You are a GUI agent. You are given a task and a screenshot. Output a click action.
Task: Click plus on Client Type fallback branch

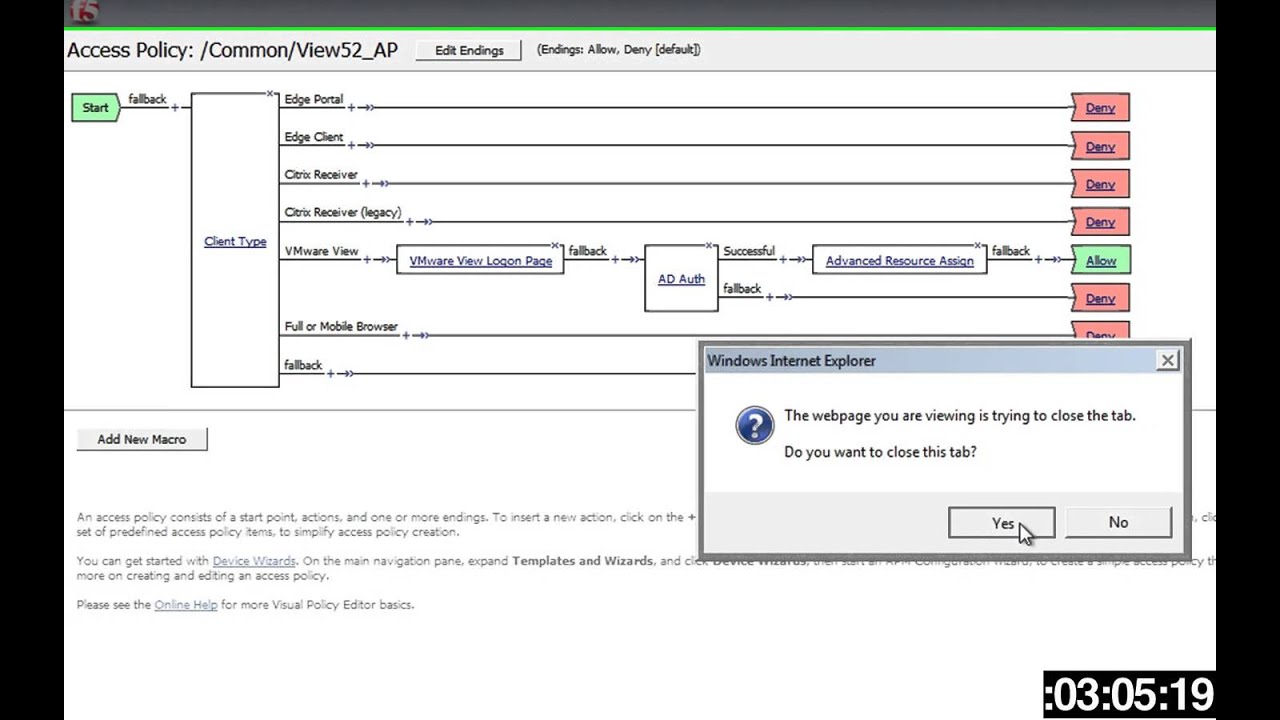point(331,373)
